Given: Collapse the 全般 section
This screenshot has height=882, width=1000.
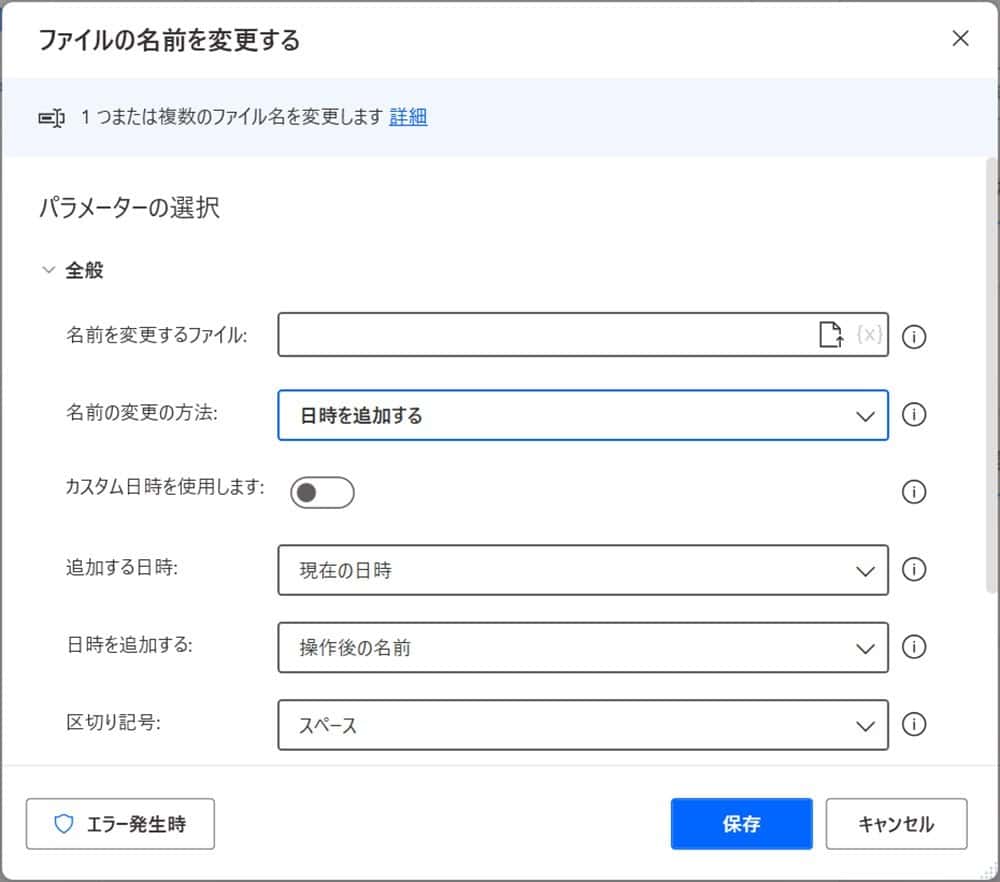Looking at the screenshot, I should (x=47, y=268).
